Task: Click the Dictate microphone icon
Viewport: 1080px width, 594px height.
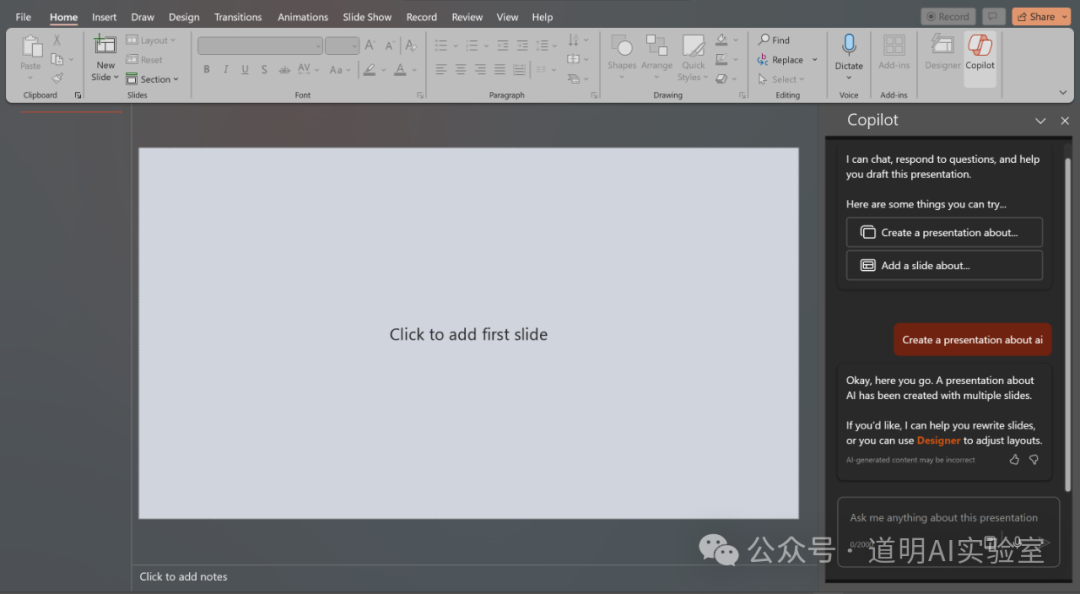Action: [849, 46]
